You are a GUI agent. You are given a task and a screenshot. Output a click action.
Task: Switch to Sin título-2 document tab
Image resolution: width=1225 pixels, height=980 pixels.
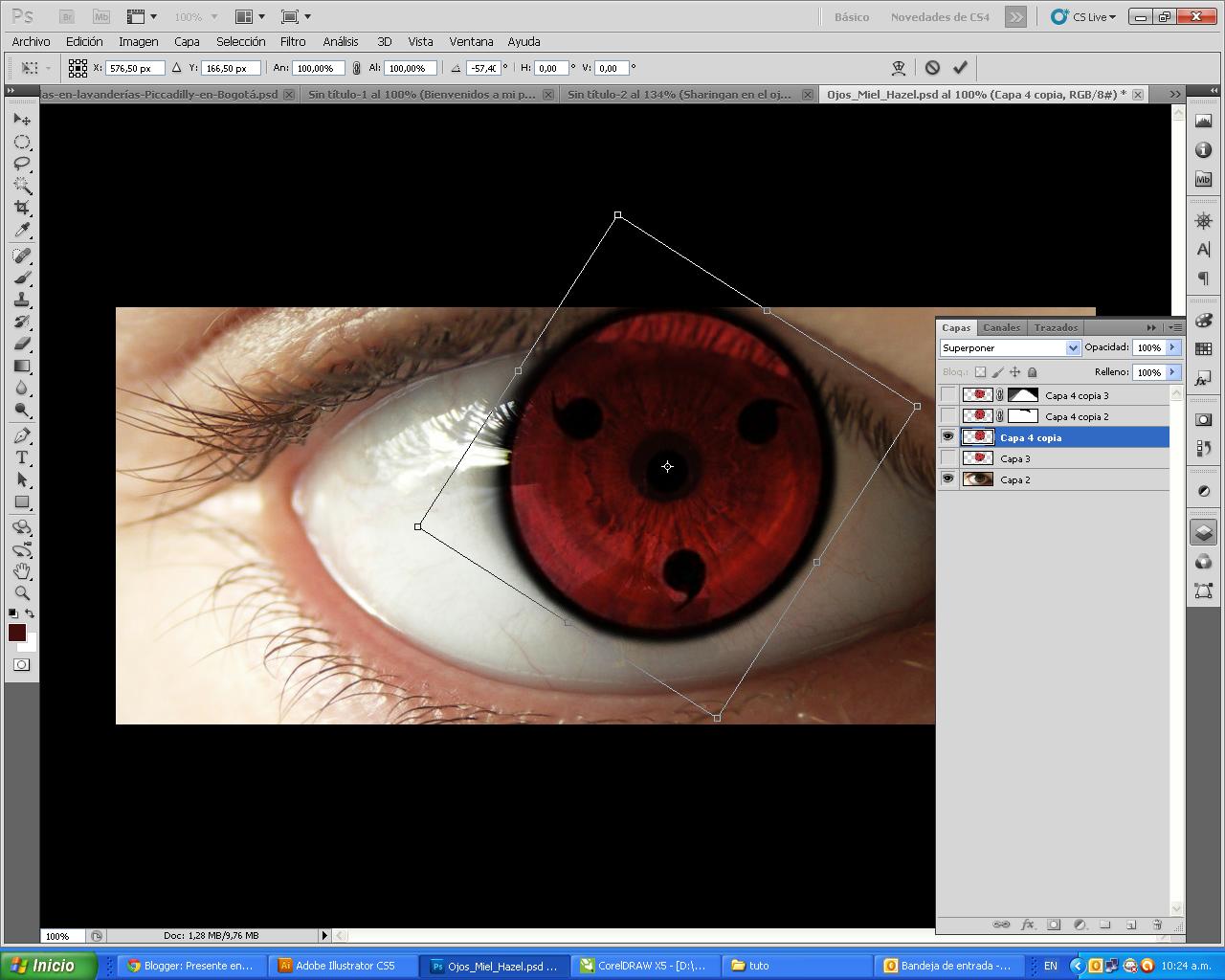click(x=679, y=95)
